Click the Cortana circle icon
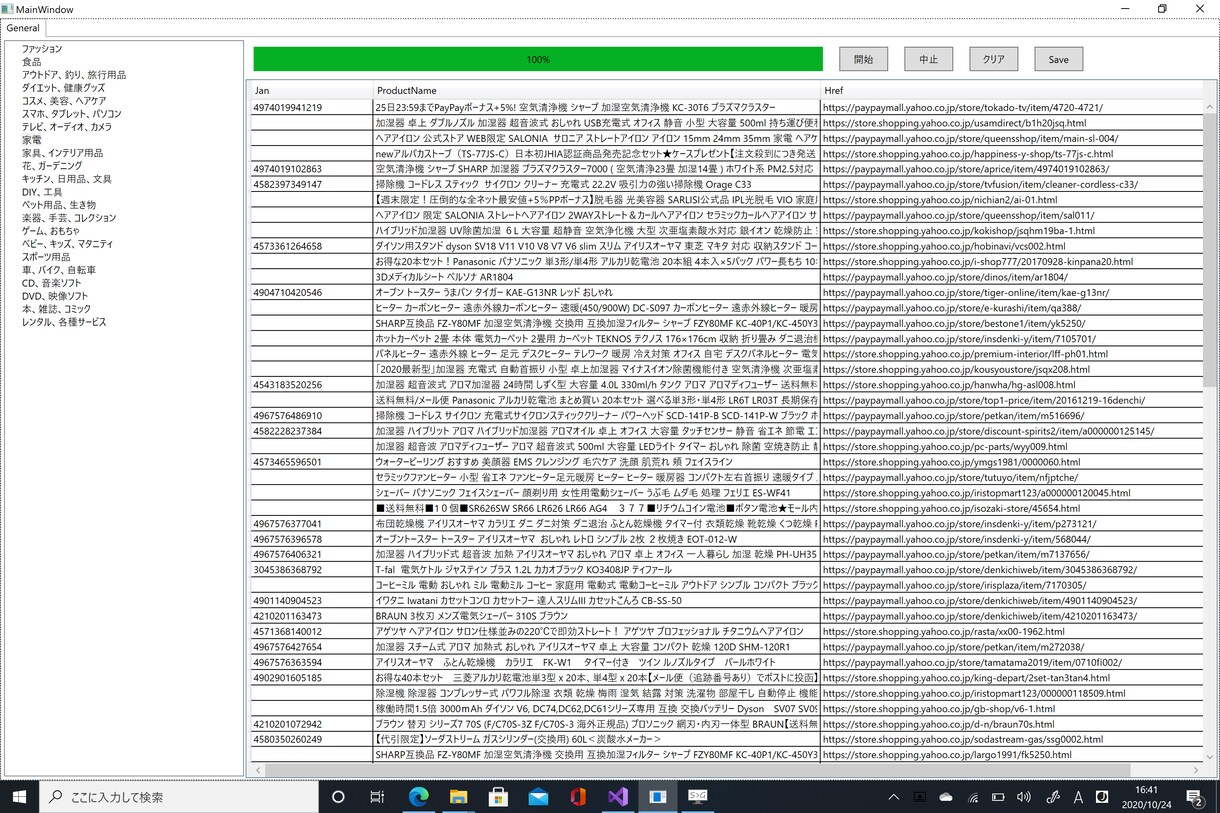Screen dimensions: 1220x813 coord(338,797)
